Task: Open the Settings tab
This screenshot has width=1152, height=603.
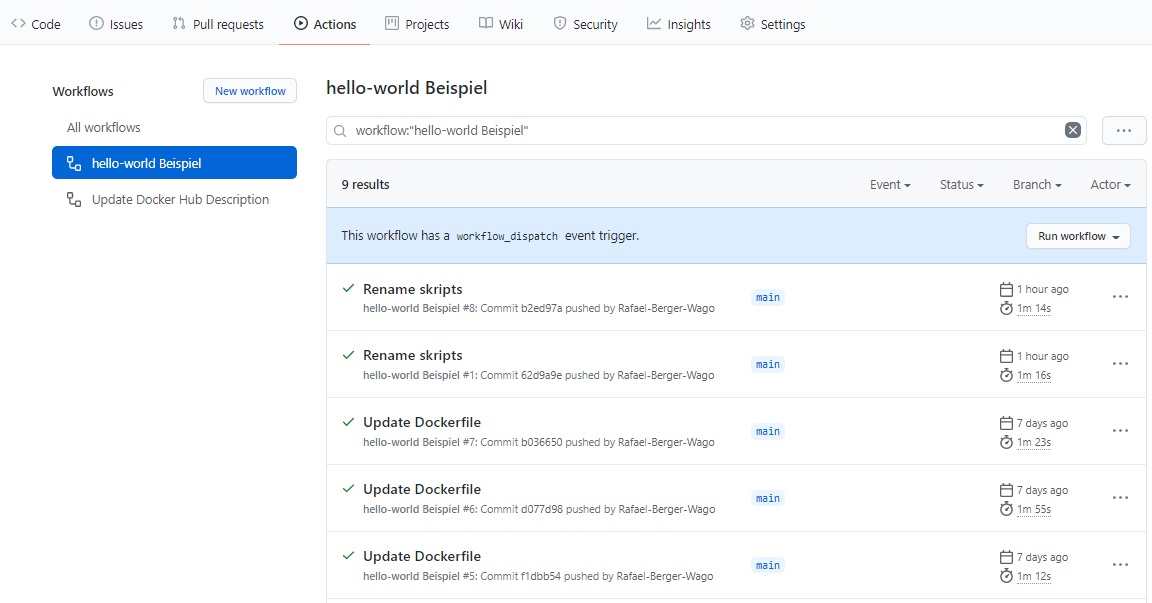Action: click(772, 24)
